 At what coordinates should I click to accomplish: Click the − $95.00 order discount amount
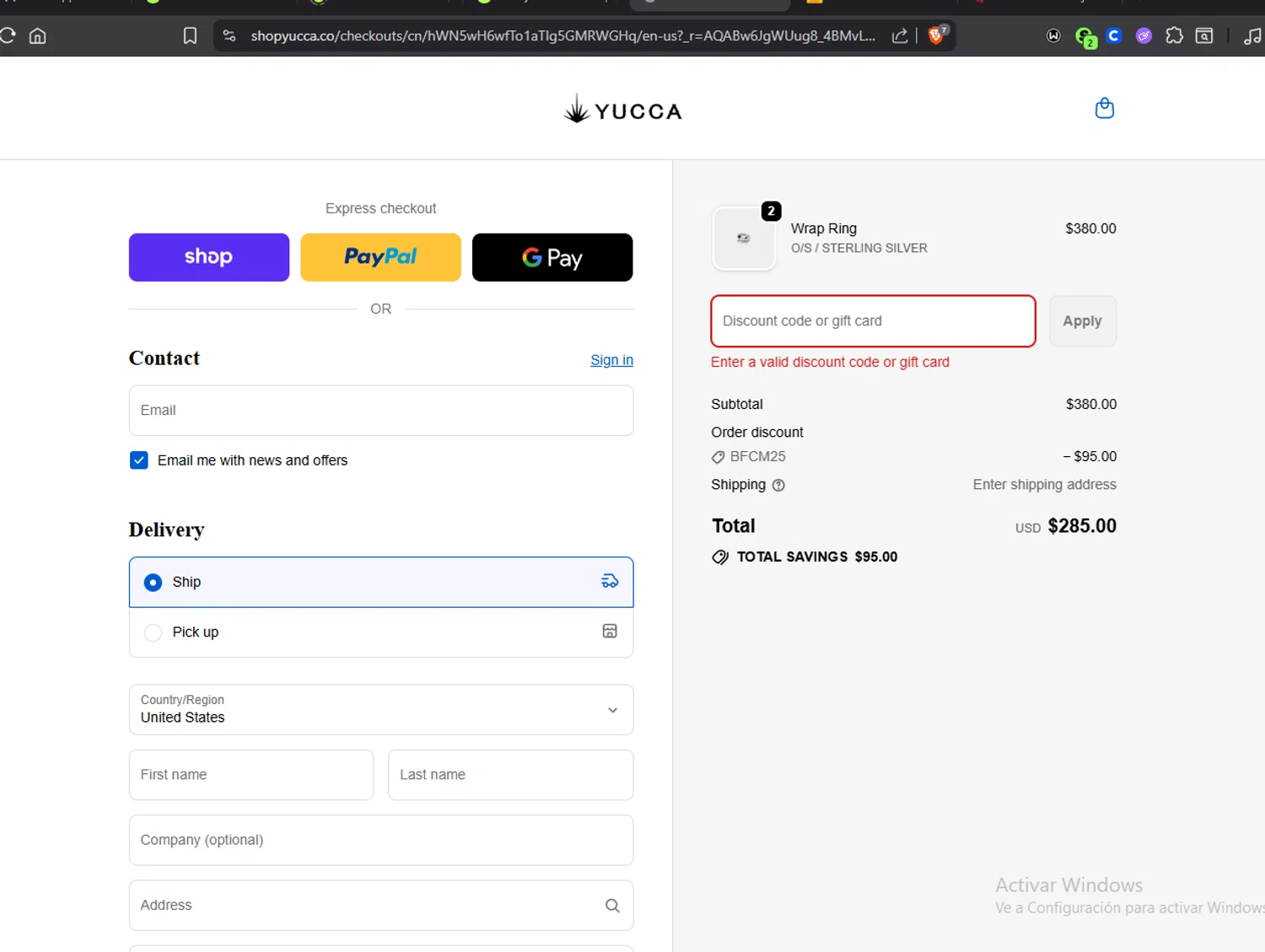[x=1090, y=456]
